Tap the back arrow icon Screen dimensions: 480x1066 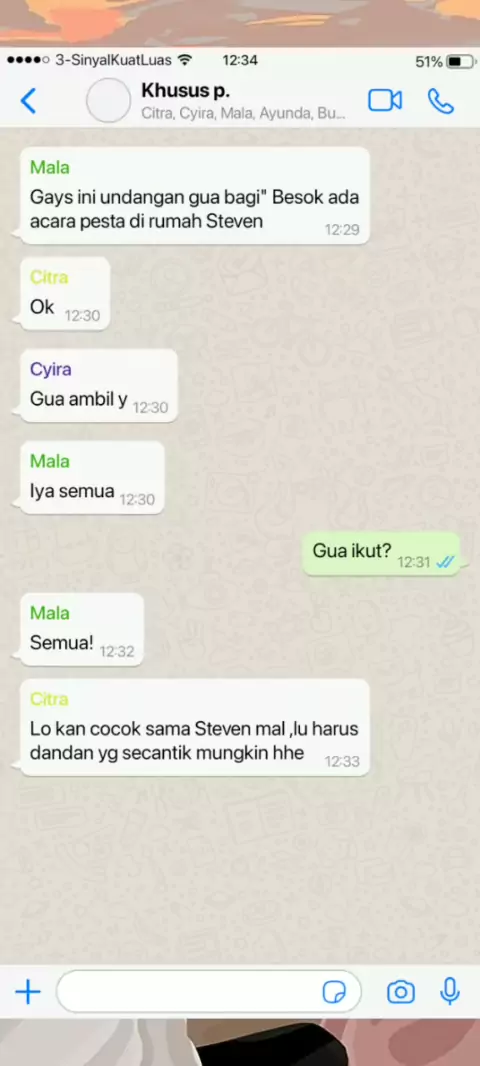[29, 101]
